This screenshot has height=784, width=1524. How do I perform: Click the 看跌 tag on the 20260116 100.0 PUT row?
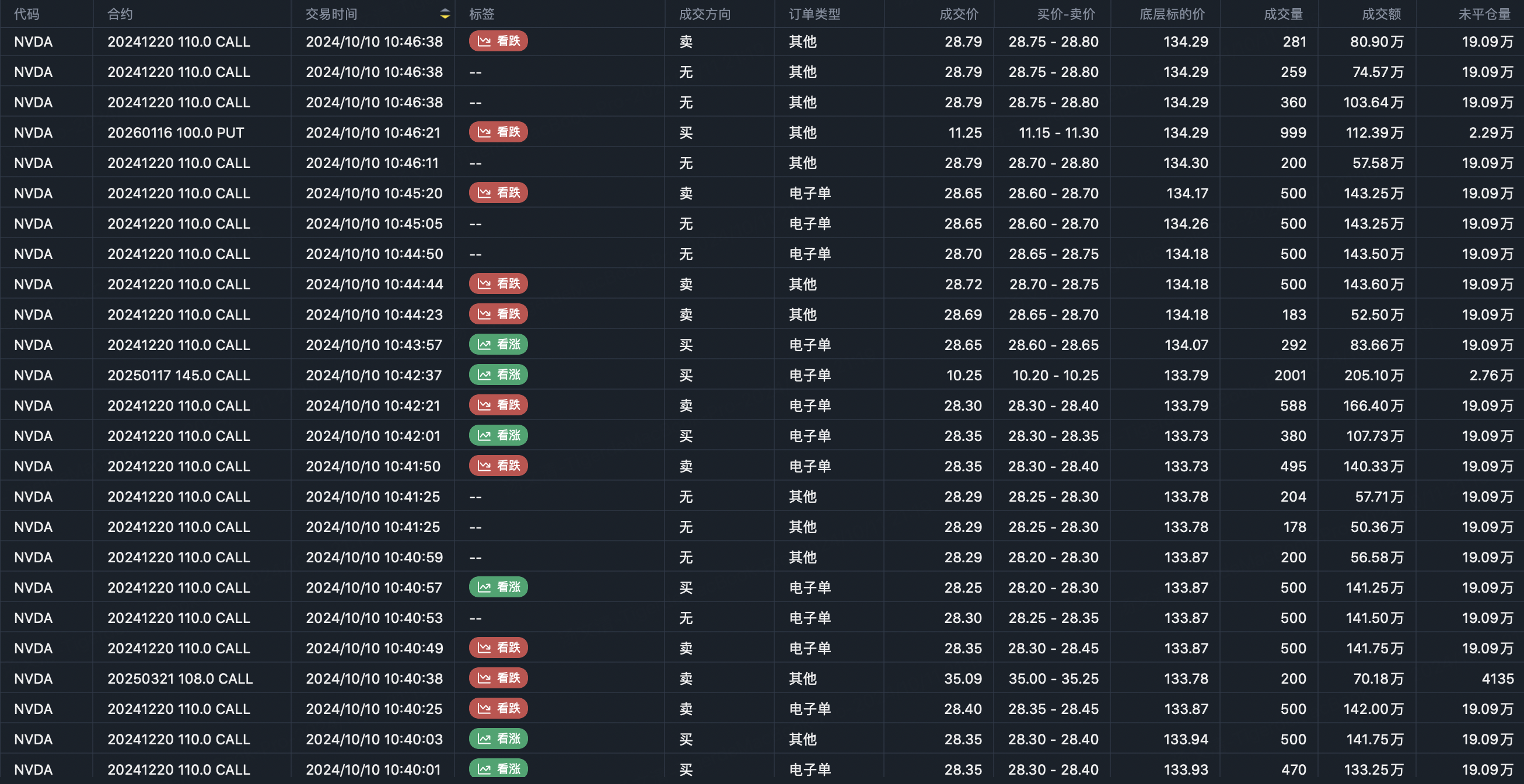tap(498, 132)
